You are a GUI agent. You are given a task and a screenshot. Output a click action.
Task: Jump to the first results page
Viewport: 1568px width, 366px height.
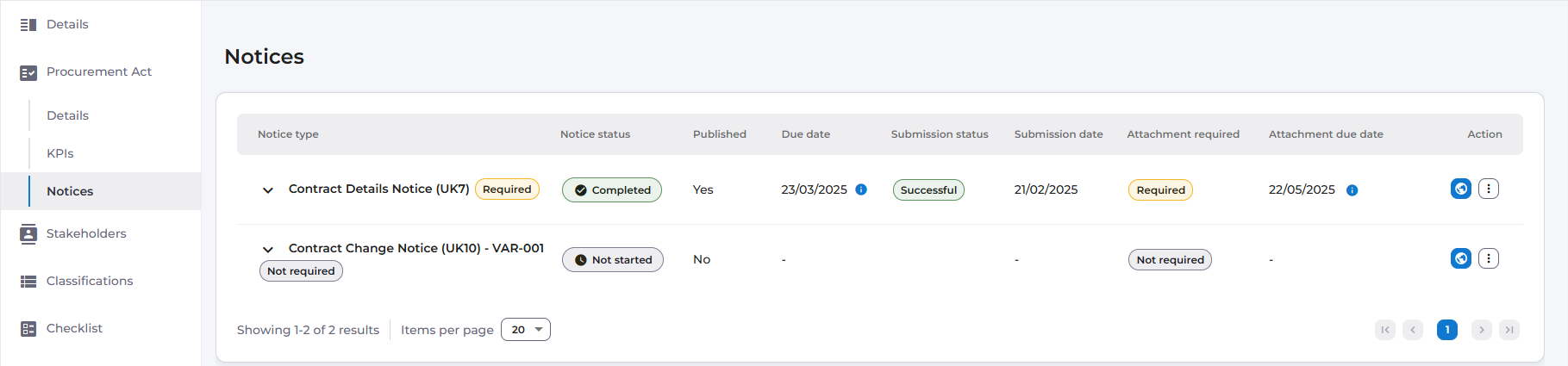click(x=1385, y=330)
